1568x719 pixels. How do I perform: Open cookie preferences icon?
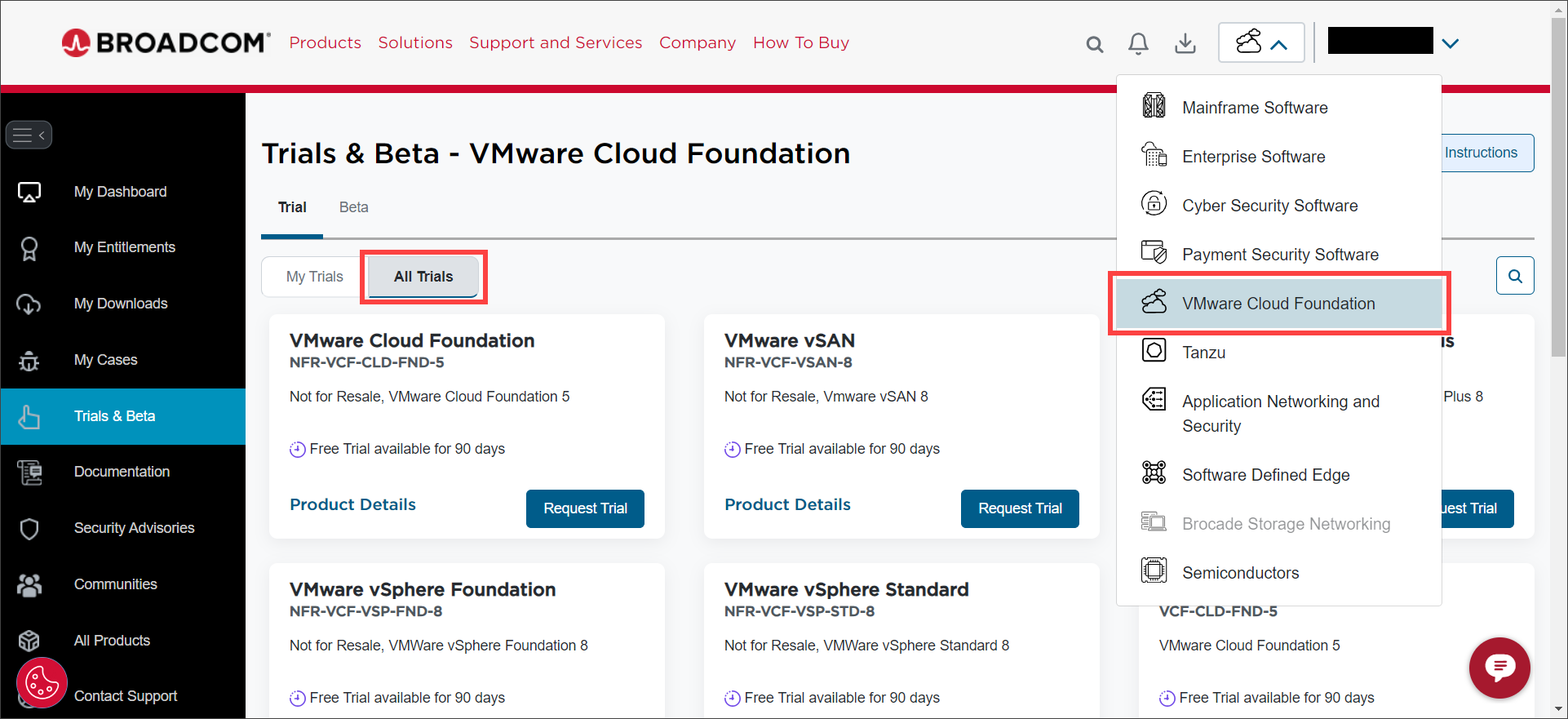click(42, 682)
